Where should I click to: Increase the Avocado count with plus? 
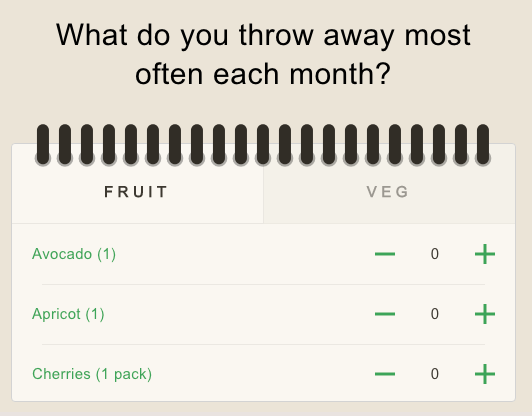(484, 254)
